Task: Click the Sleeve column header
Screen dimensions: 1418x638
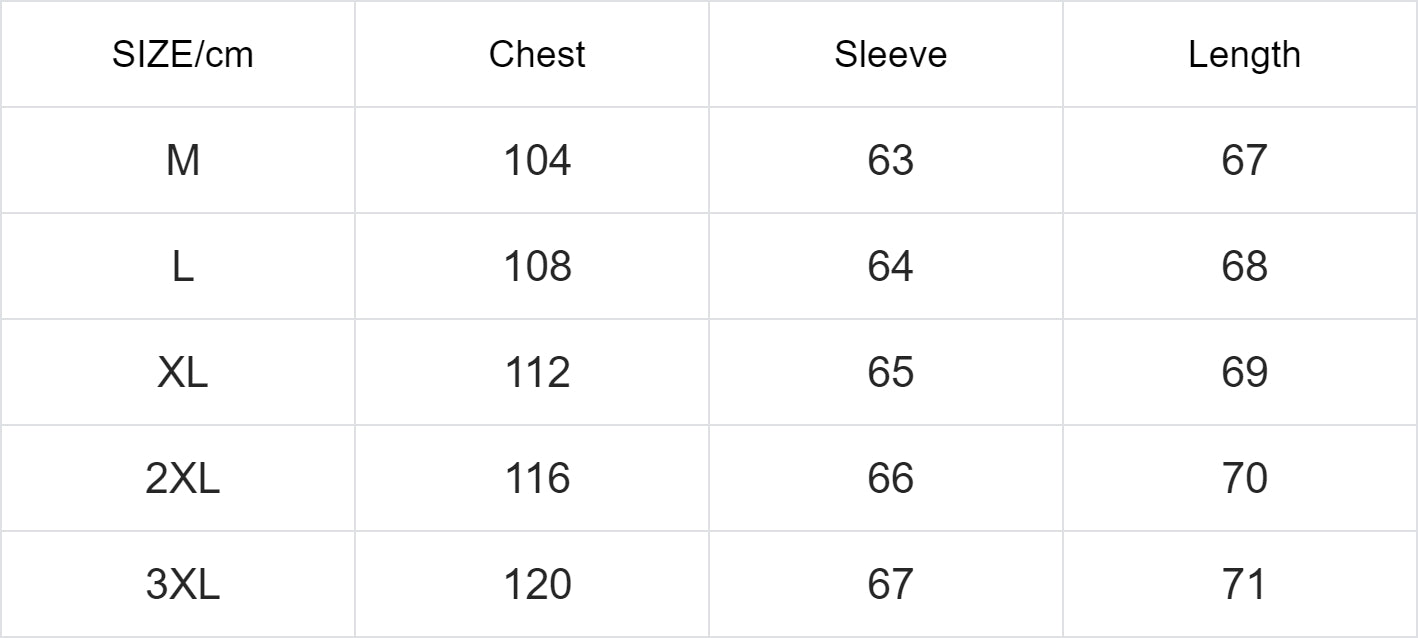Action: click(x=890, y=55)
